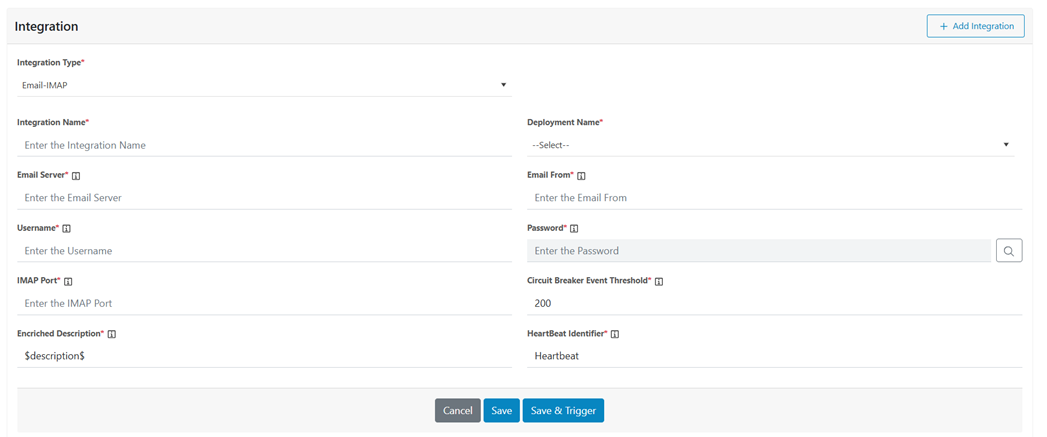The height and width of the screenshot is (437, 1047).
Task: Open the Integration Type dropdown
Action: pos(264,86)
